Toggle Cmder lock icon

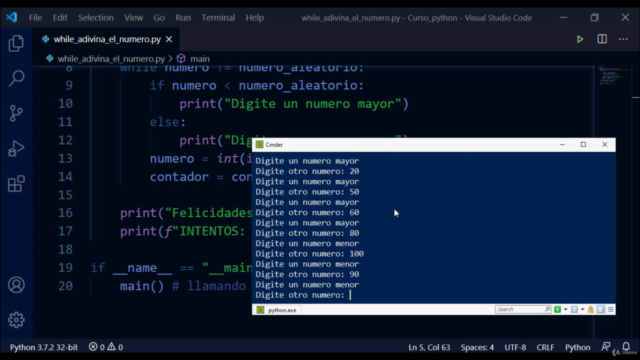pos(591,309)
